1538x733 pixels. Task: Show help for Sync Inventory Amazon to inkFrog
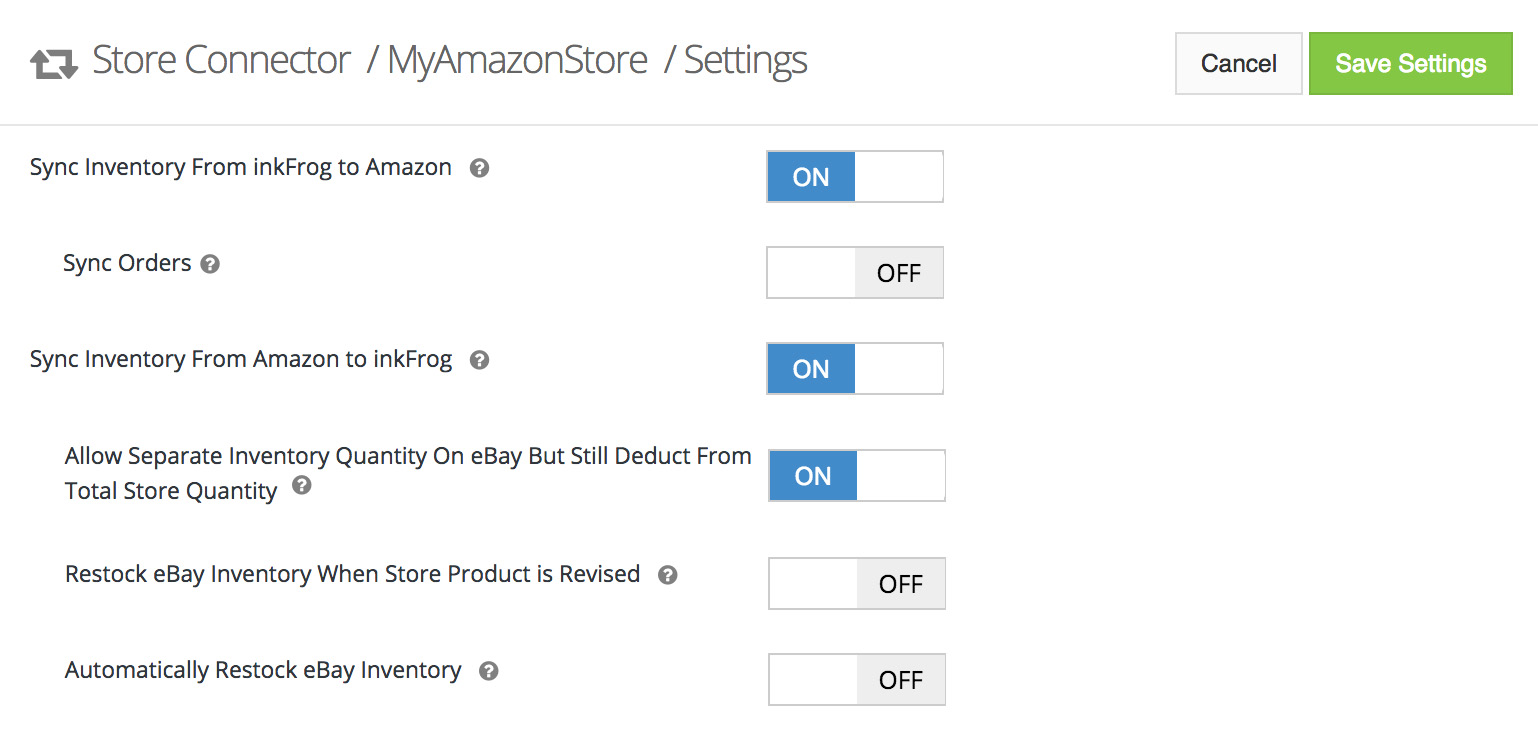tap(479, 361)
